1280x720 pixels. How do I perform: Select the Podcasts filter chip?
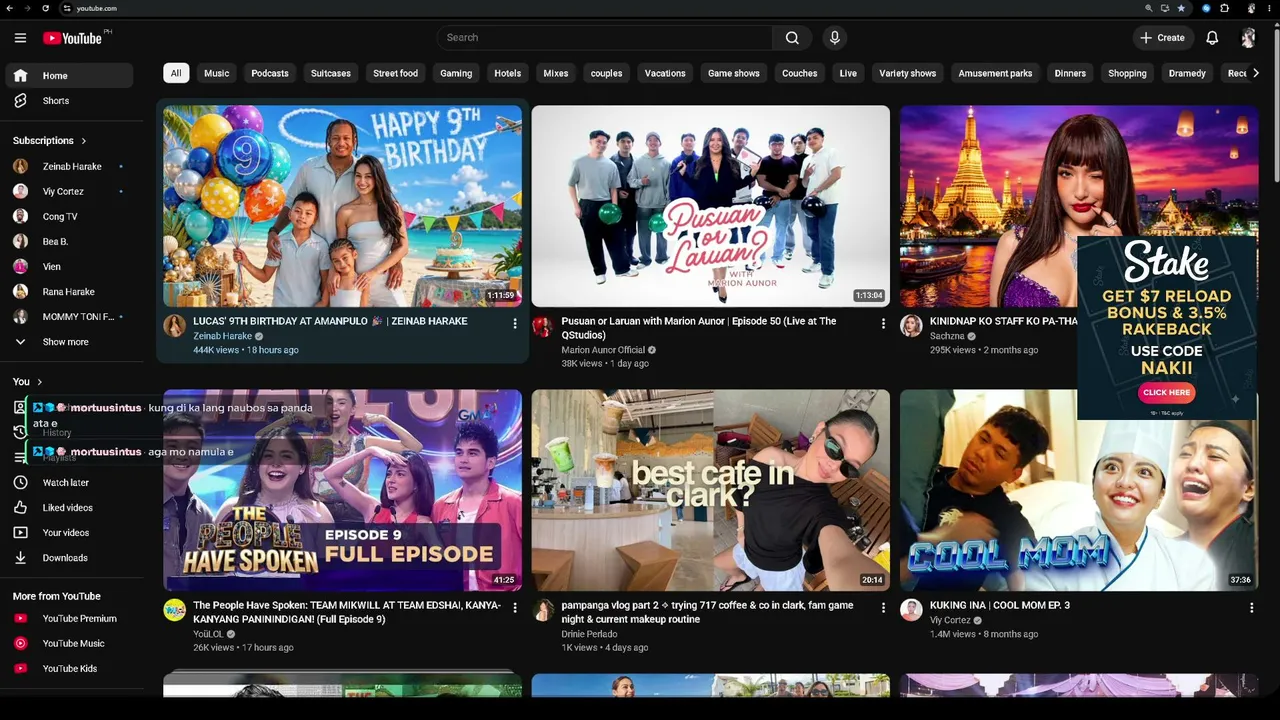pyautogui.click(x=270, y=73)
